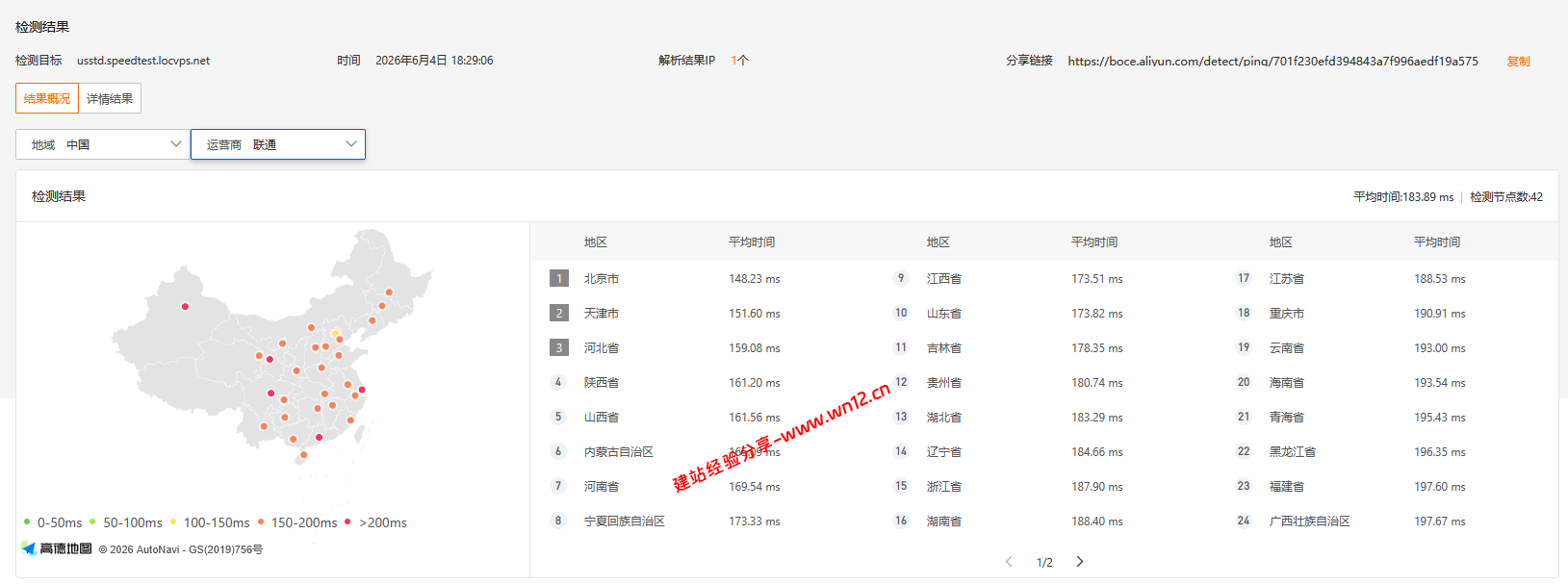Open the 地域 中国 dropdown
Image resolution: width=1568 pixels, height=585 pixels.
pos(103,144)
